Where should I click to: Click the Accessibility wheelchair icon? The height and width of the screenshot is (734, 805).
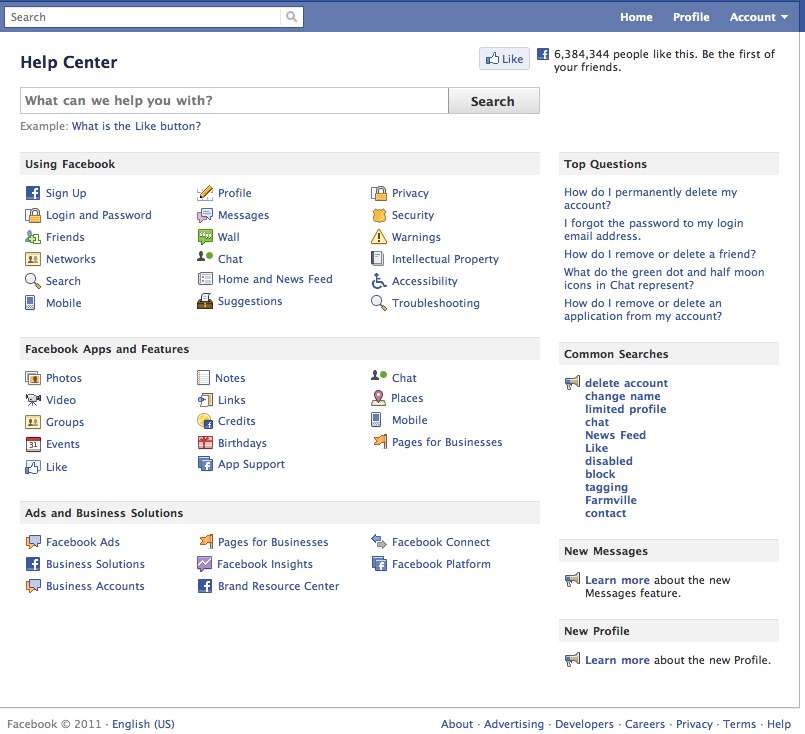[379, 281]
